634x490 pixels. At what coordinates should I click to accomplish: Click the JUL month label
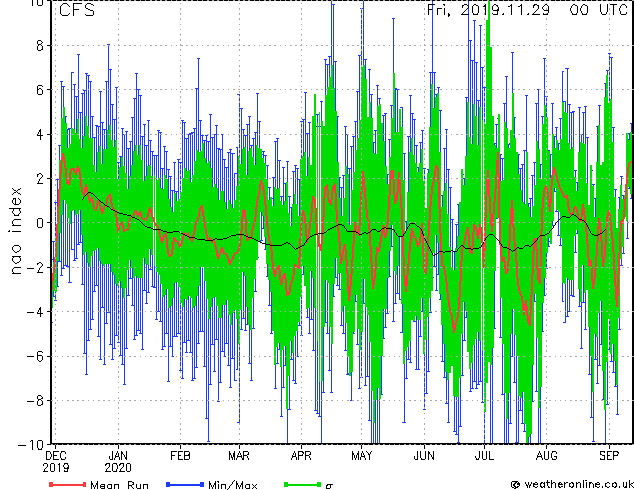tap(484, 456)
